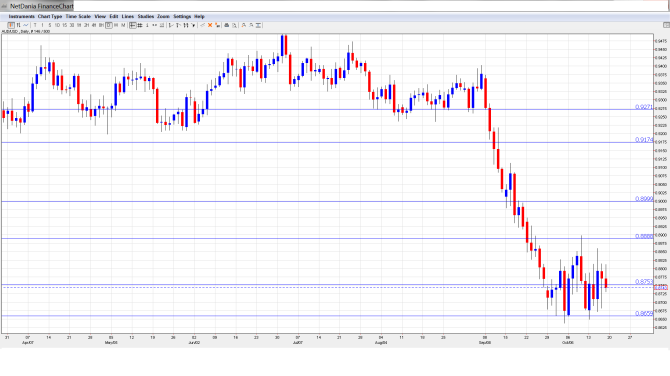Click the horizontal level line labeled 0.8999
The width and height of the screenshot is (670, 376).
pyautogui.click(x=327, y=201)
